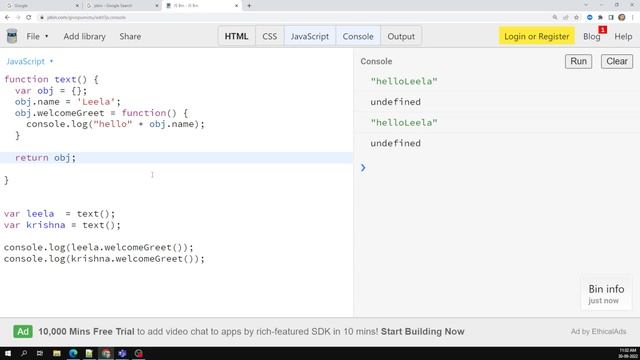Reload the page
640x360 pixels.
29,18
